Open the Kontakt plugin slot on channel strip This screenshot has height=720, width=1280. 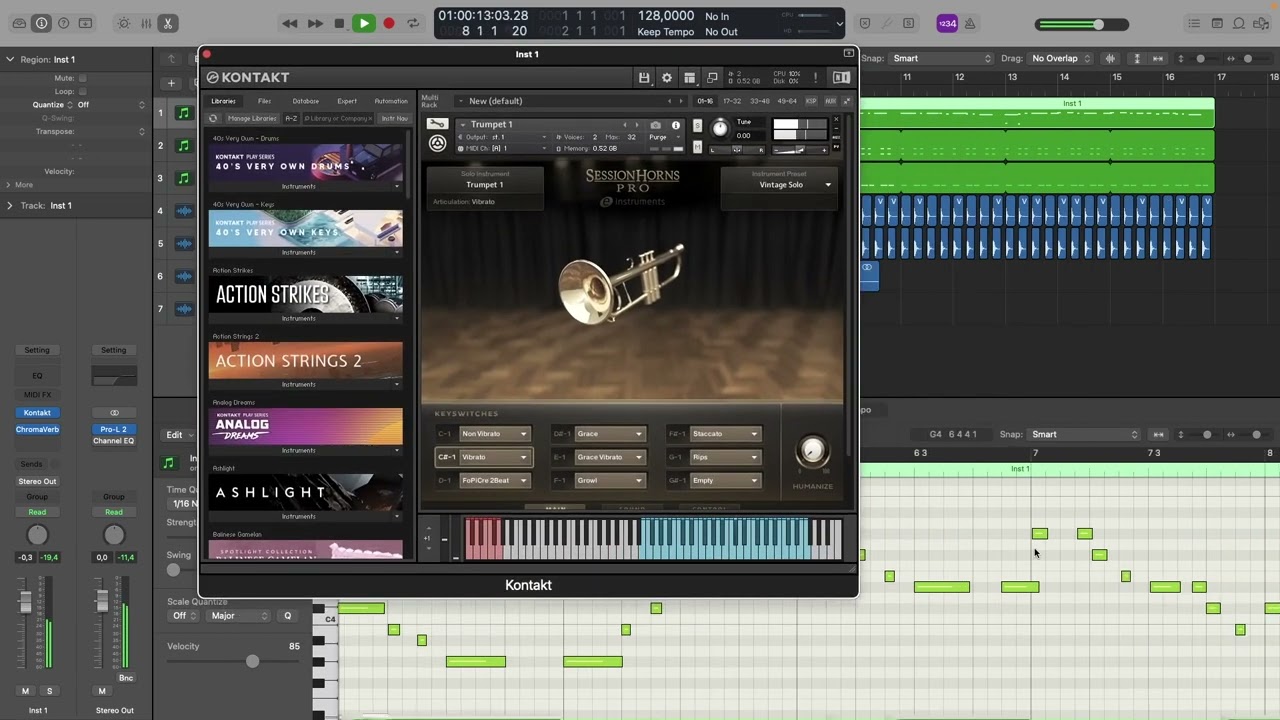click(x=37, y=413)
